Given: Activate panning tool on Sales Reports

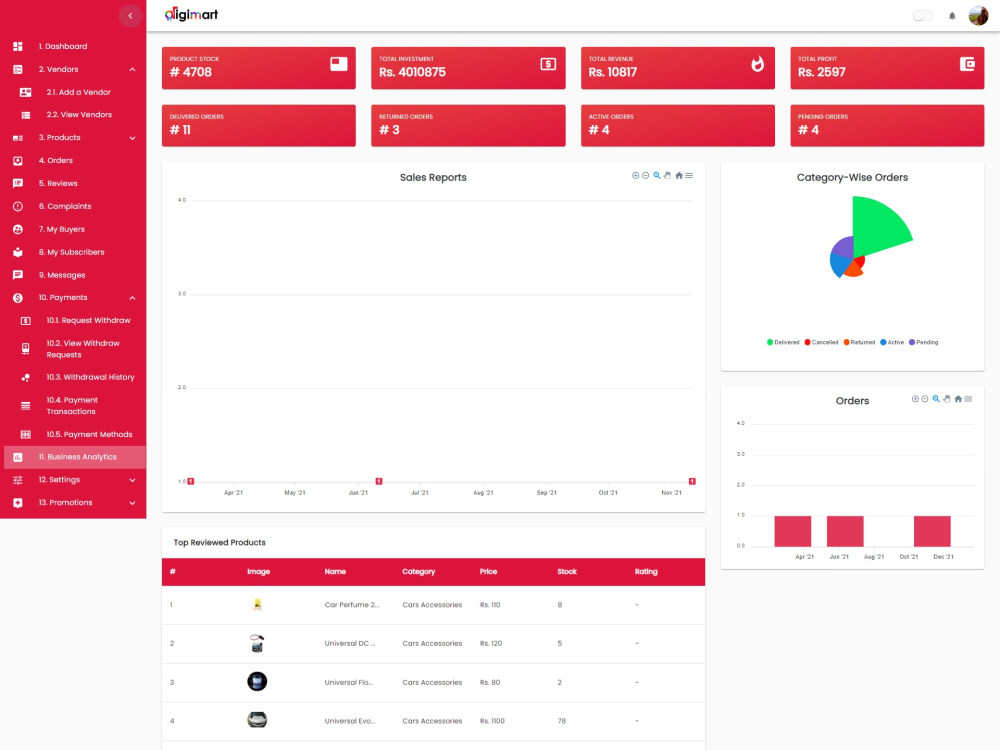Looking at the screenshot, I should tap(667, 175).
